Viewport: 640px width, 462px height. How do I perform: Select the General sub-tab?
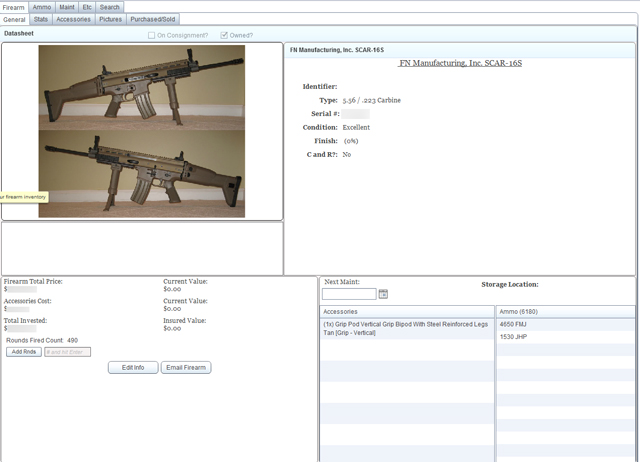[15, 20]
